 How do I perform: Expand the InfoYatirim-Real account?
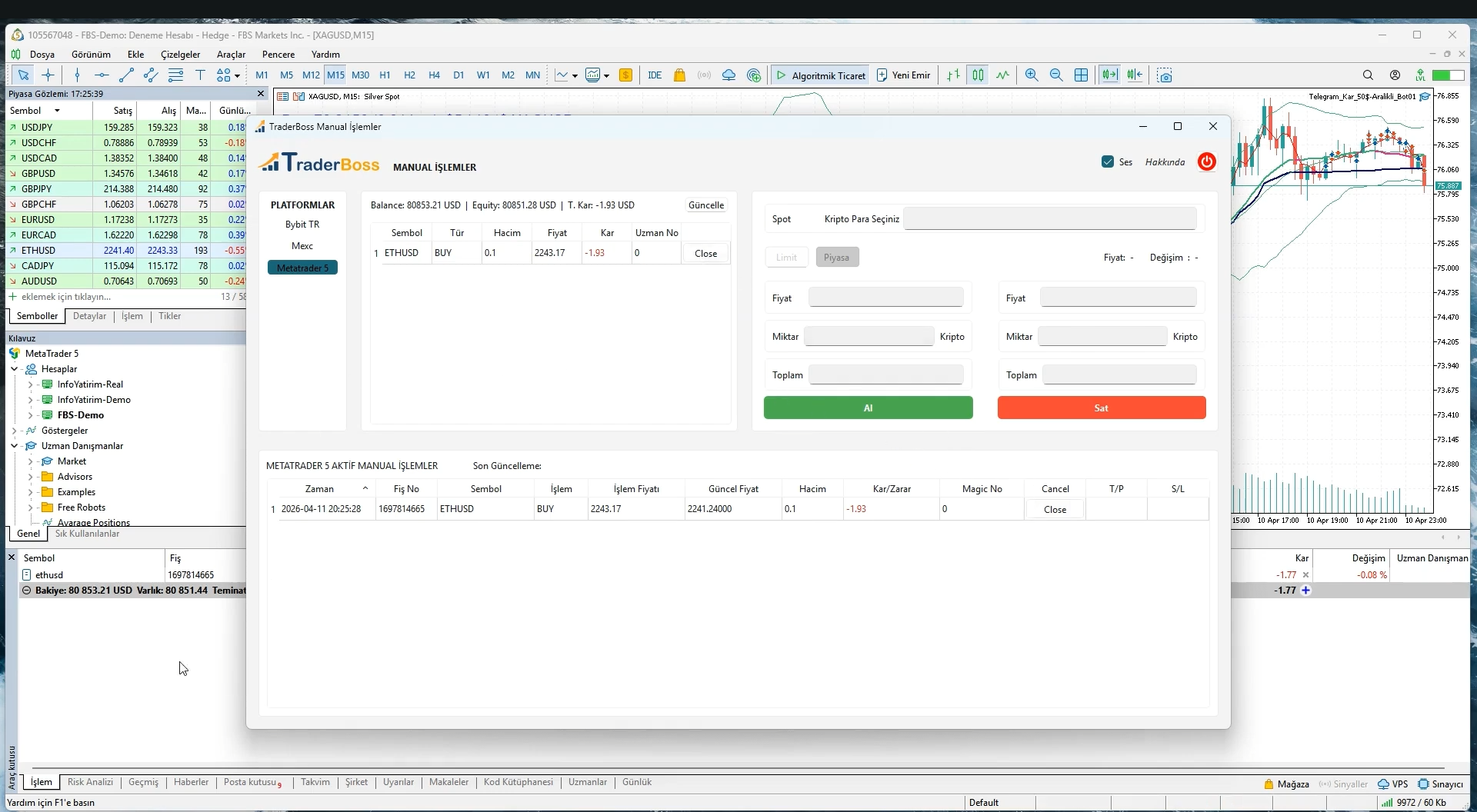pos(30,384)
